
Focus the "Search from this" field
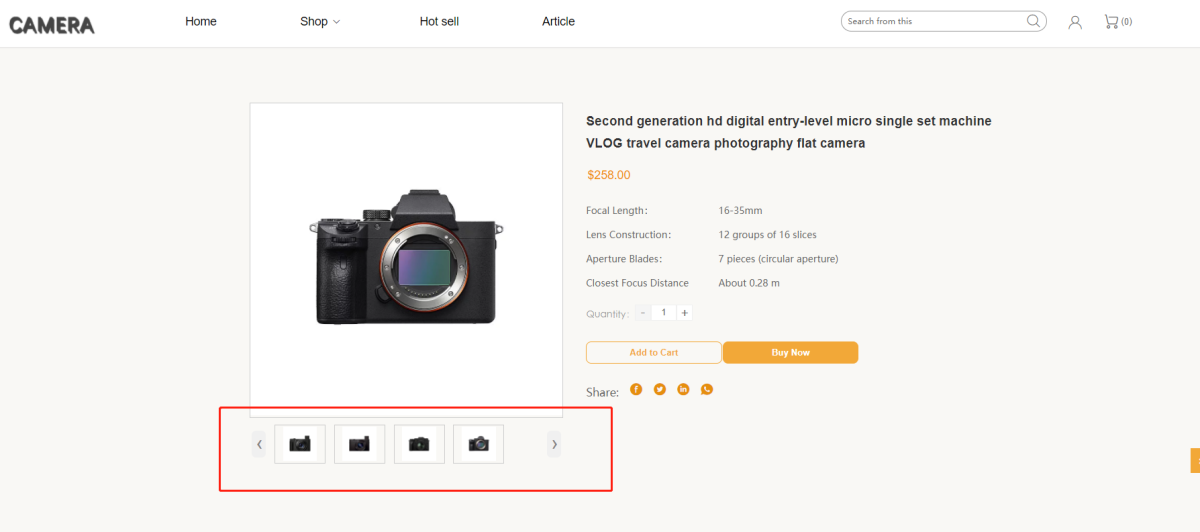click(x=930, y=21)
